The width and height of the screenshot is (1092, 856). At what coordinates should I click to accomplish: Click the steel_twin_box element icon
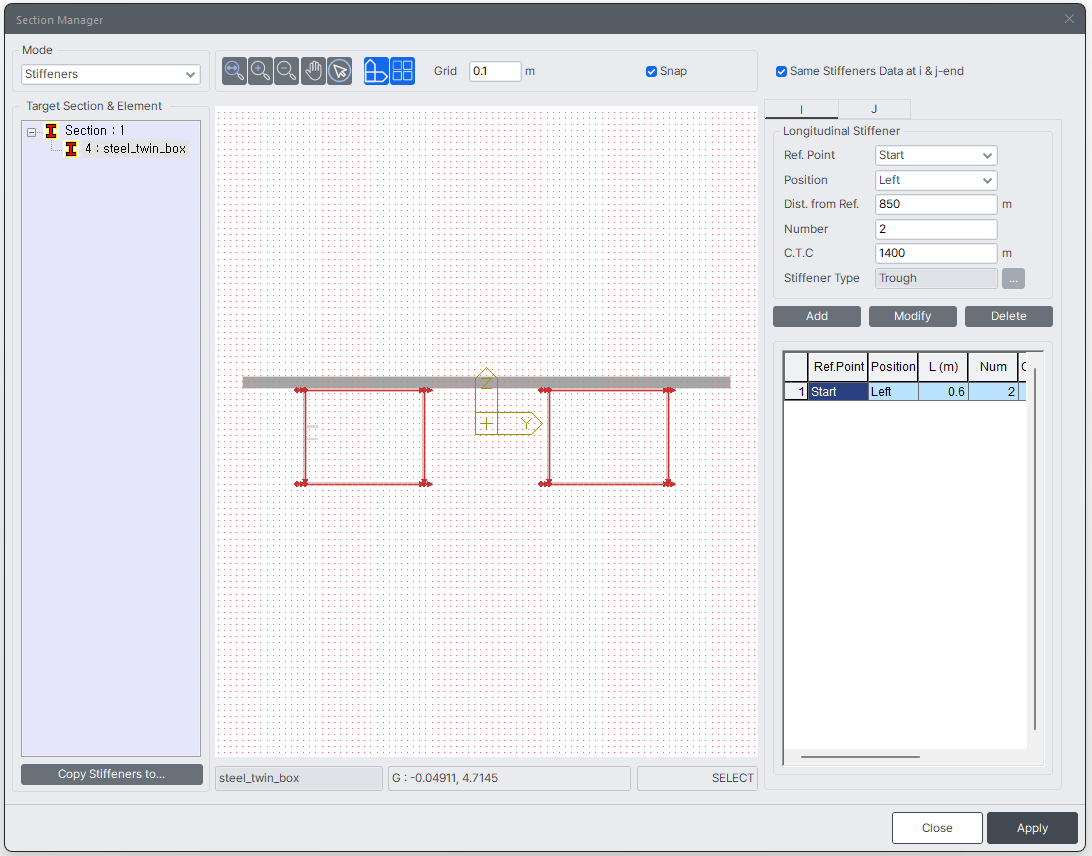point(71,149)
